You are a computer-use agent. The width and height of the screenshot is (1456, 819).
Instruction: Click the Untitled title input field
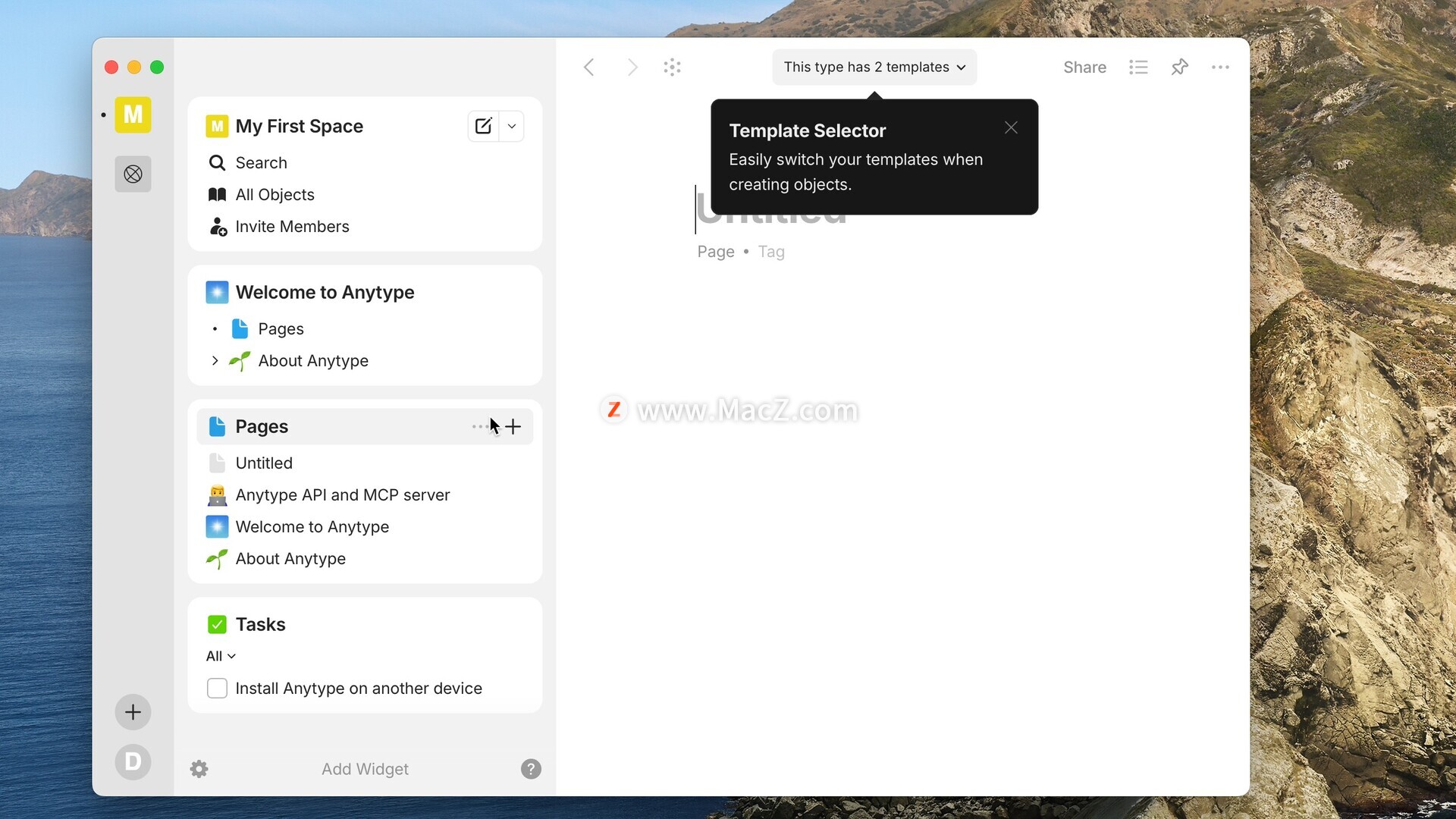click(770, 209)
